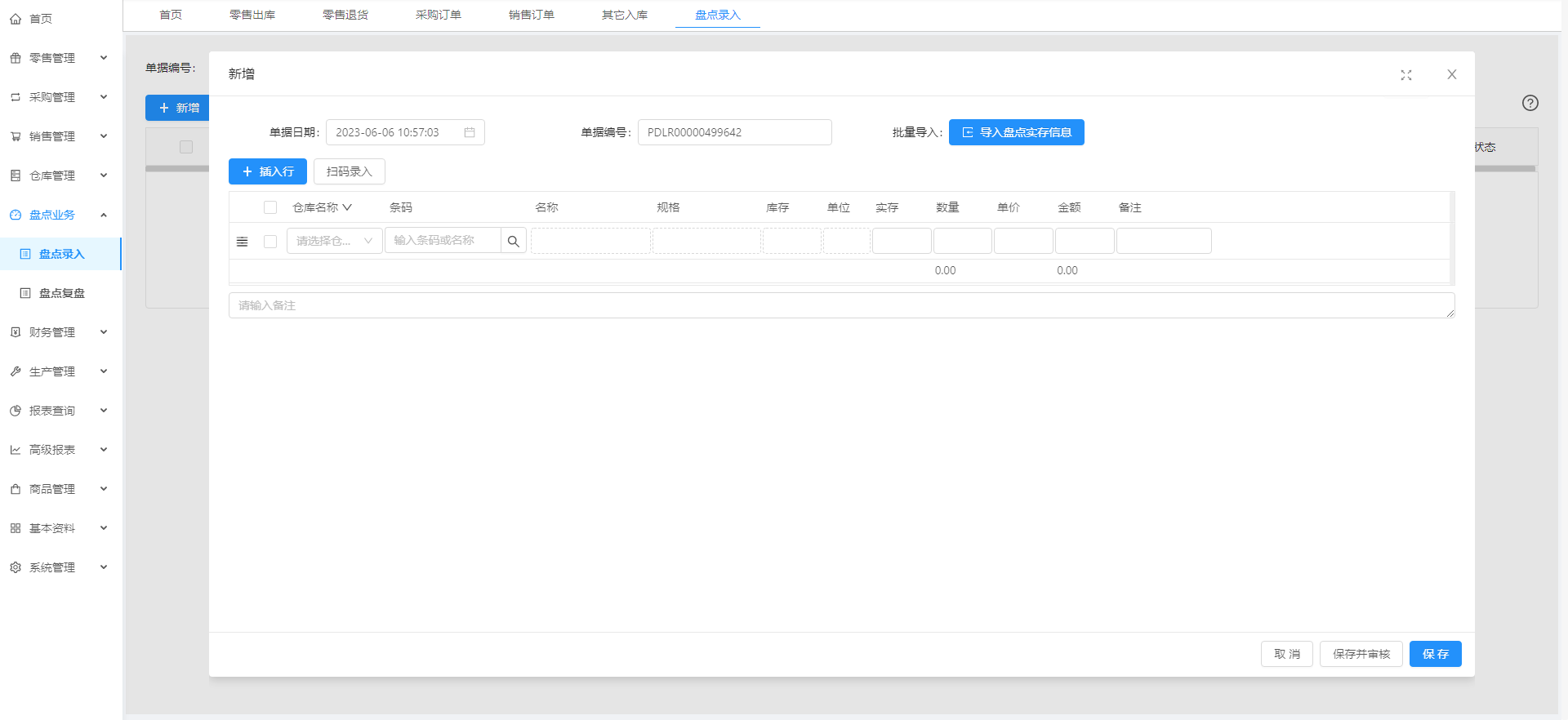Click the 盘点录入 list icon in sidebar

click(x=25, y=254)
